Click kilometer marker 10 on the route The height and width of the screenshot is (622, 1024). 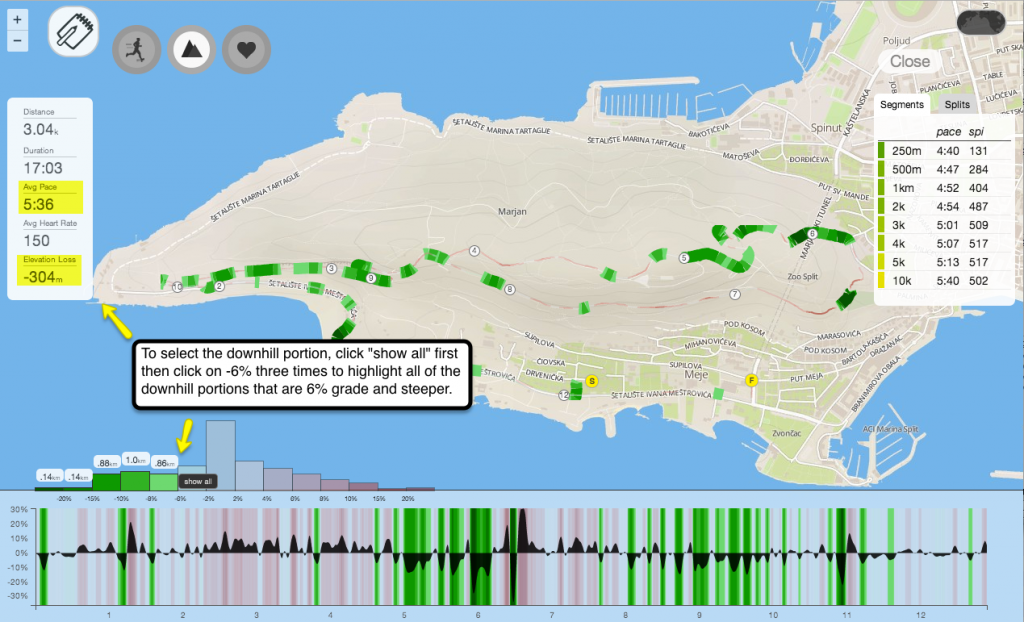tap(177, 287)
